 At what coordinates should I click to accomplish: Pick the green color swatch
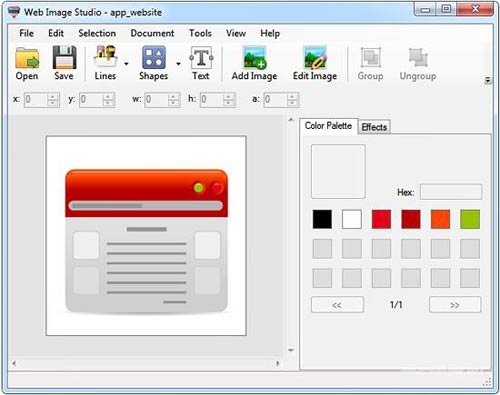coord(470,219)
